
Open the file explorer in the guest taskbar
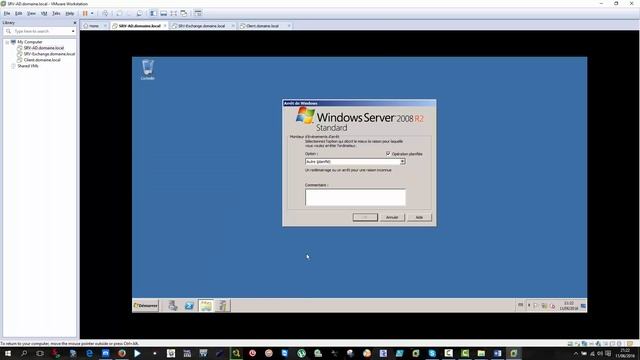(206, 305)
